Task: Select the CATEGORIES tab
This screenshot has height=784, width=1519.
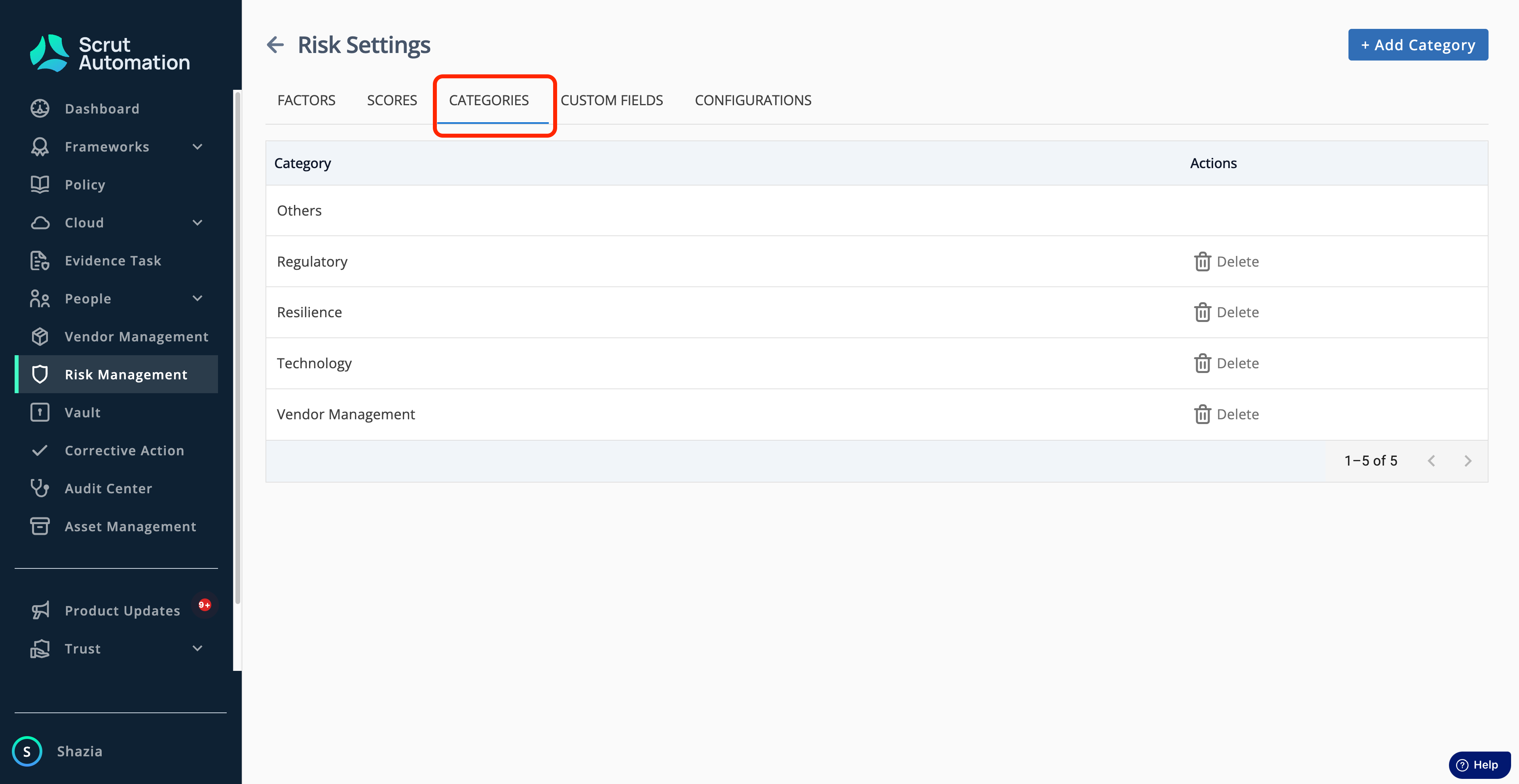Action: coord(489,100)
